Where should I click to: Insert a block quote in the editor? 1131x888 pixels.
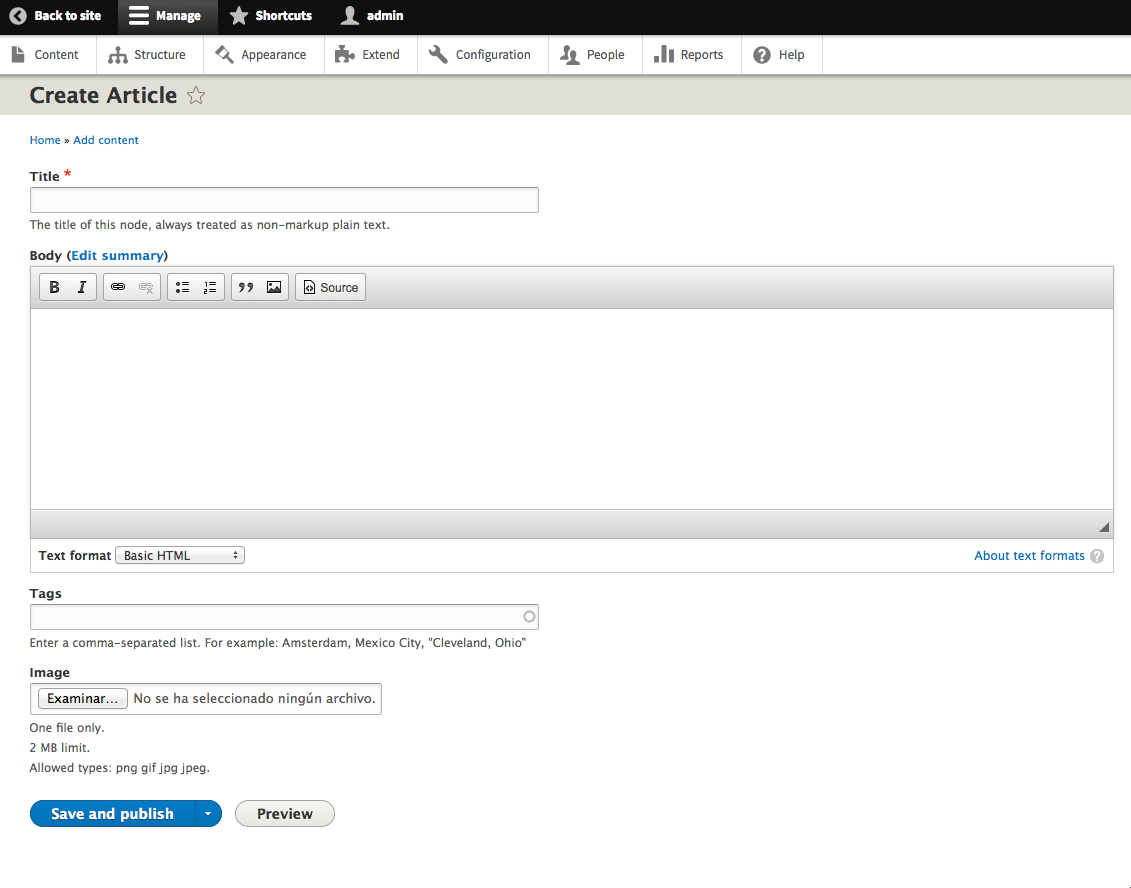(x=246, y=287)
